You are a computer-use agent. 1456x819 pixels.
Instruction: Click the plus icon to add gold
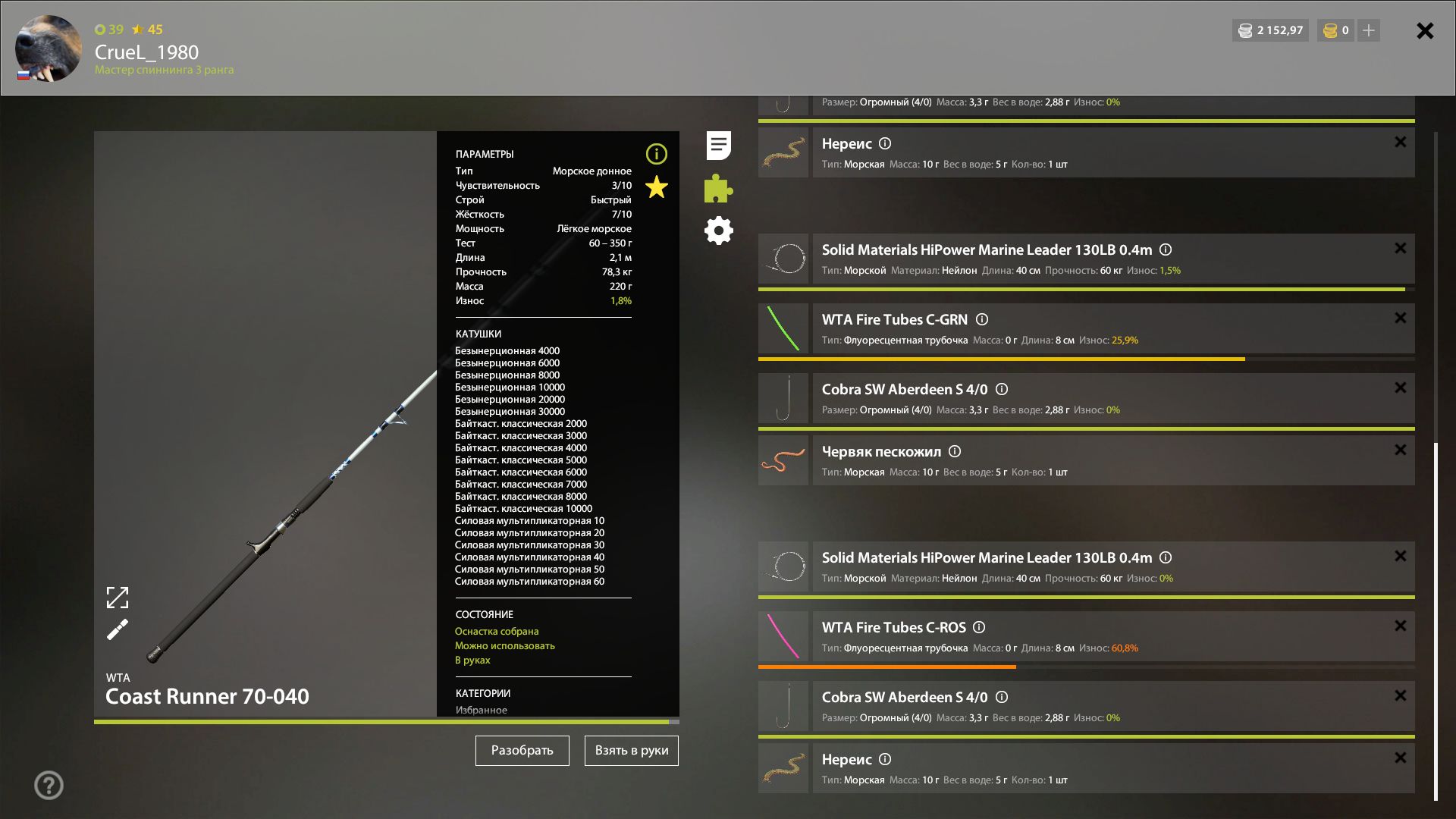(x=1369, y=30)
